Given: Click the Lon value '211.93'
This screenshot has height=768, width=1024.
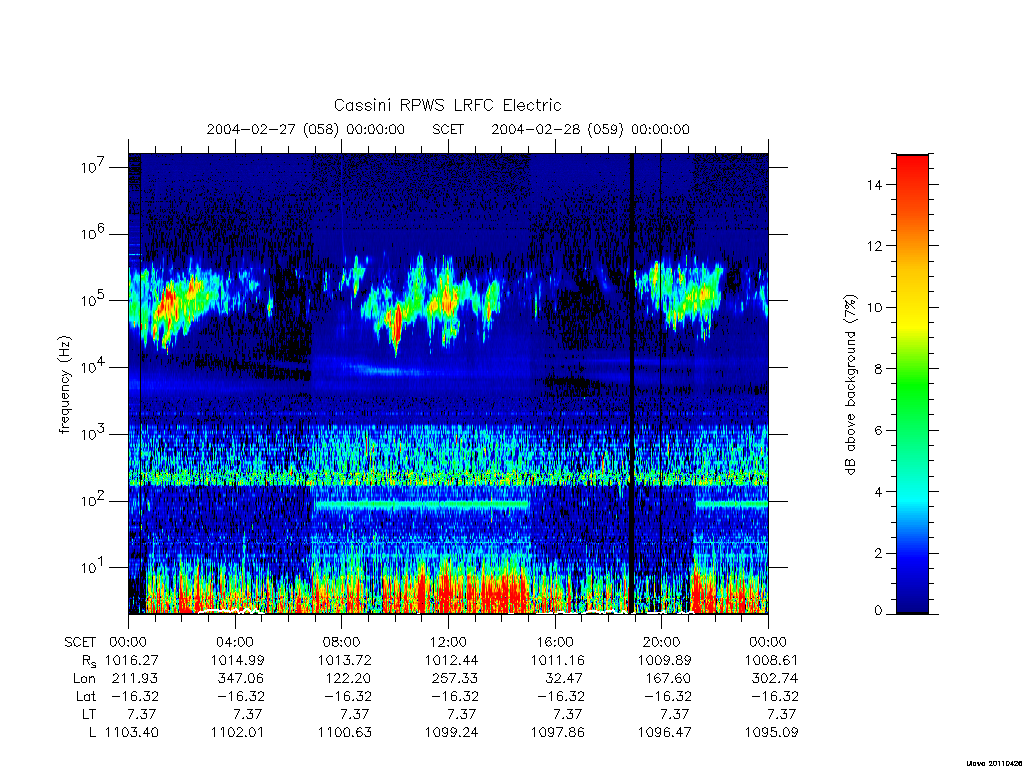Looking at the screenshot, I should (x=135, y=679).
